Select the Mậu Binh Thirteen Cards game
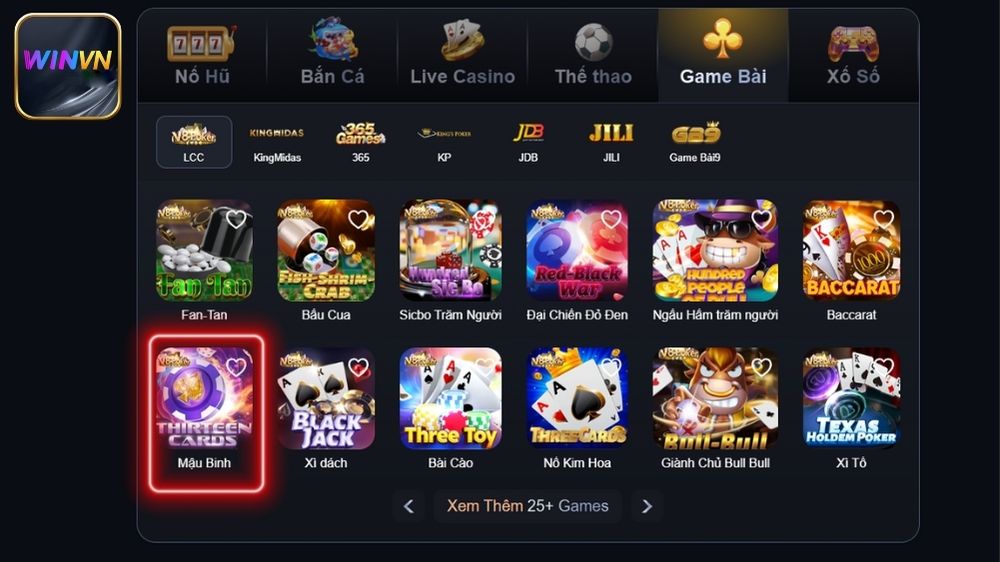Screen dimensions: 1000x562 (x=204, y=398)
